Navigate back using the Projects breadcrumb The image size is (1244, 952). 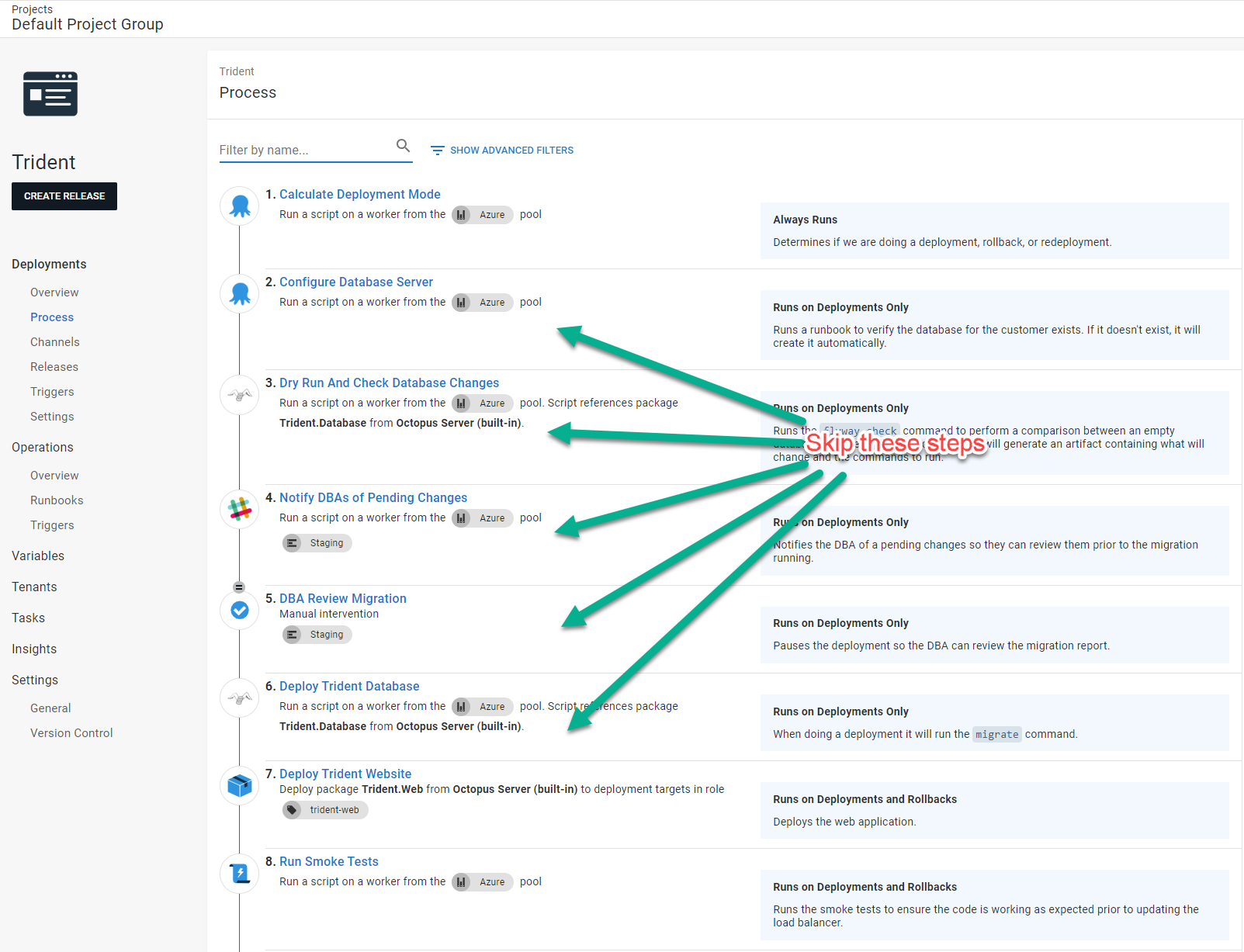pyautogui.click(x=32, y=9)
